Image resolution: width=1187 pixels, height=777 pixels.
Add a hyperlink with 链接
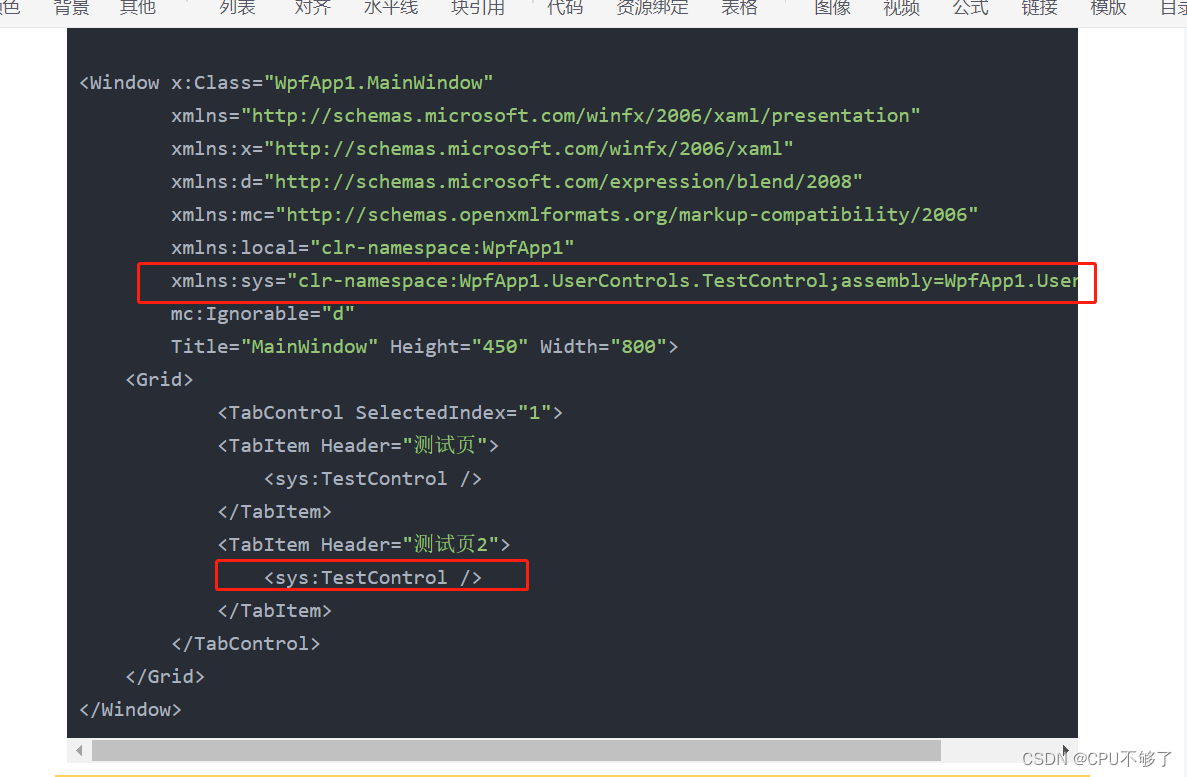1039,8
